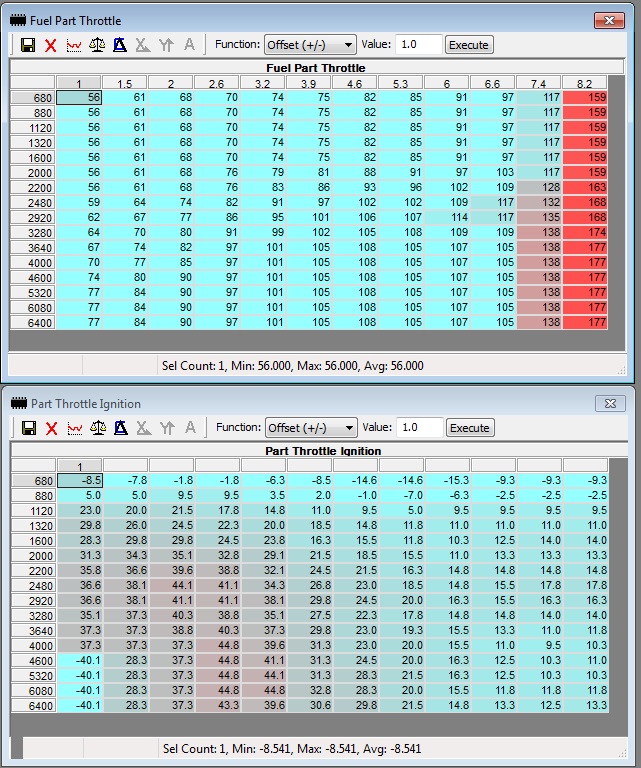Select the 6400 row header in fuel table
Image resolution: width=641 pixels, height=768 pixels.
click(33, 323)
